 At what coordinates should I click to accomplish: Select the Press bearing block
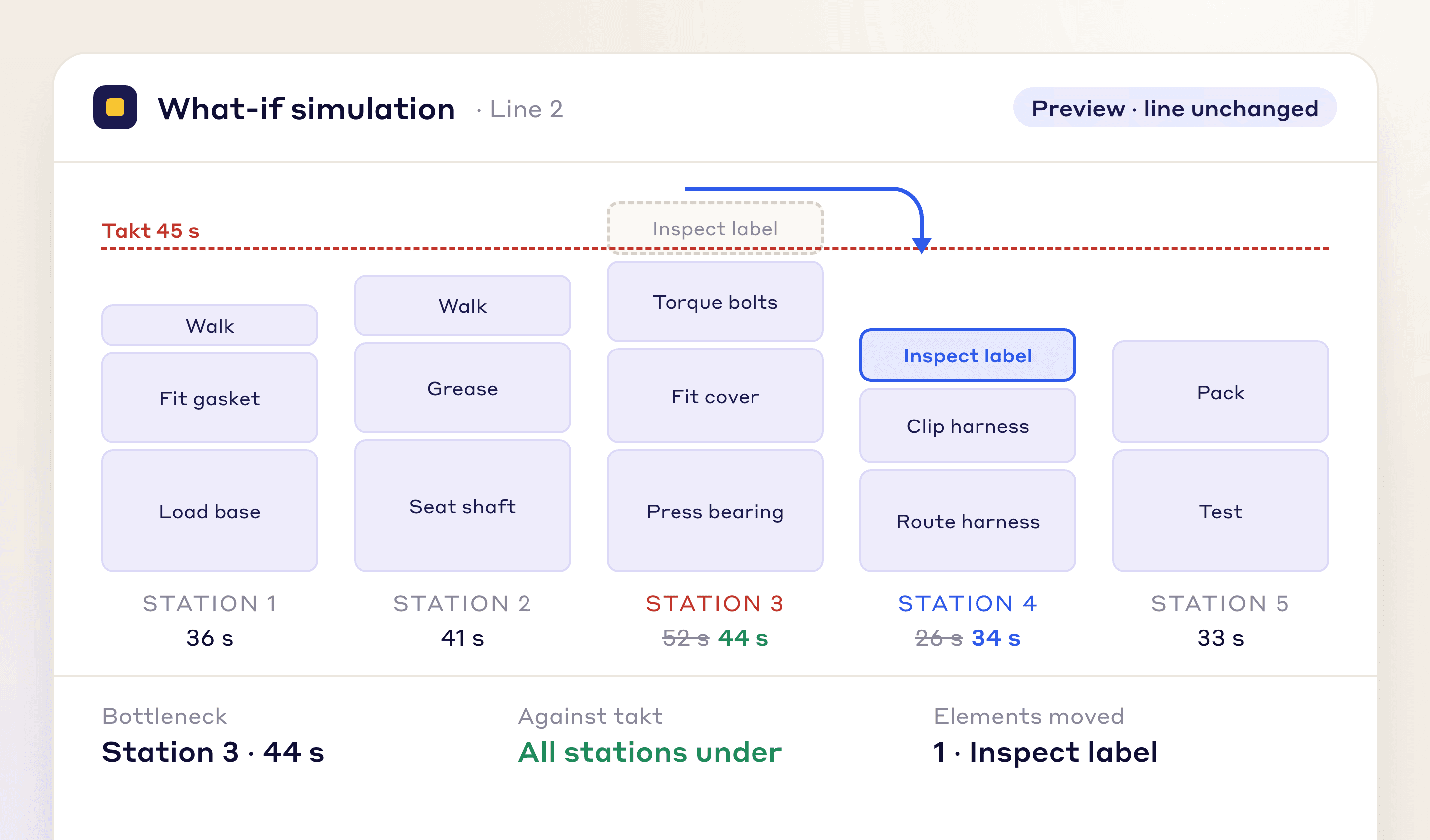(715, 511)
